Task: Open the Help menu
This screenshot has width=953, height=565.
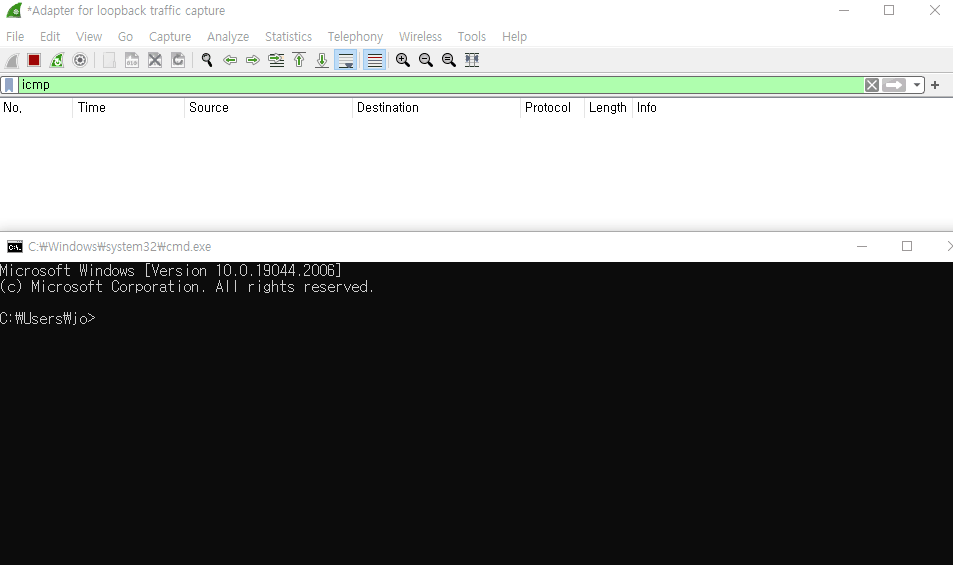Action: tap(514, 36)
